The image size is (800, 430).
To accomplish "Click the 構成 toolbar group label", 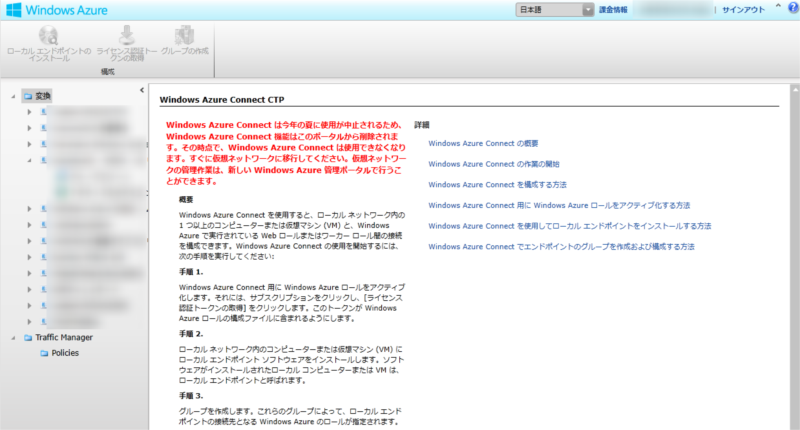I will (108, 71).
